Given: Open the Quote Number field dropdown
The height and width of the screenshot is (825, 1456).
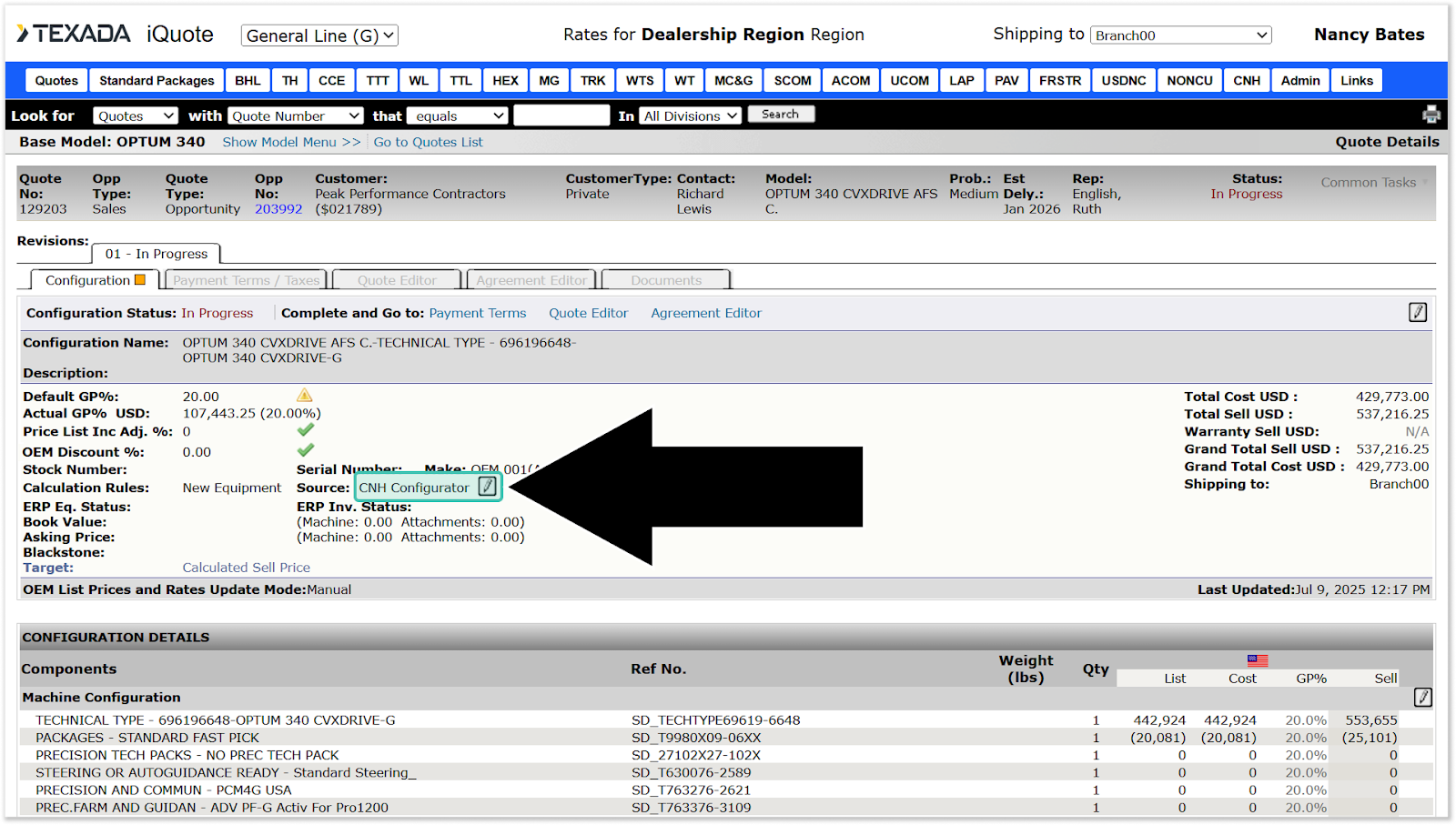Looking at the screenshot, I should [x=296, y=116].
